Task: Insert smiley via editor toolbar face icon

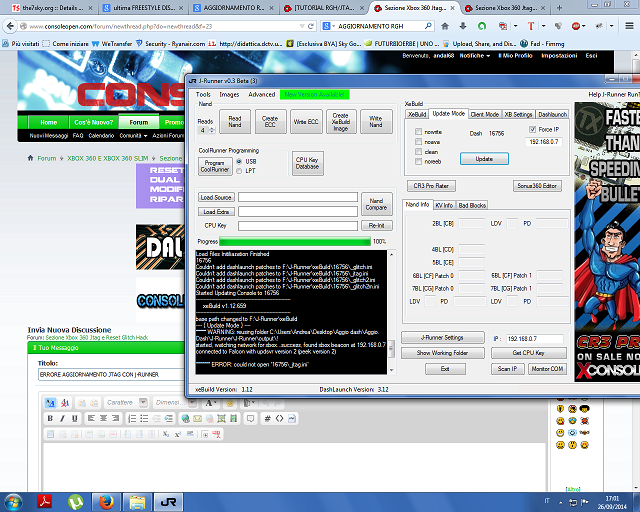Action: point(230,403)
